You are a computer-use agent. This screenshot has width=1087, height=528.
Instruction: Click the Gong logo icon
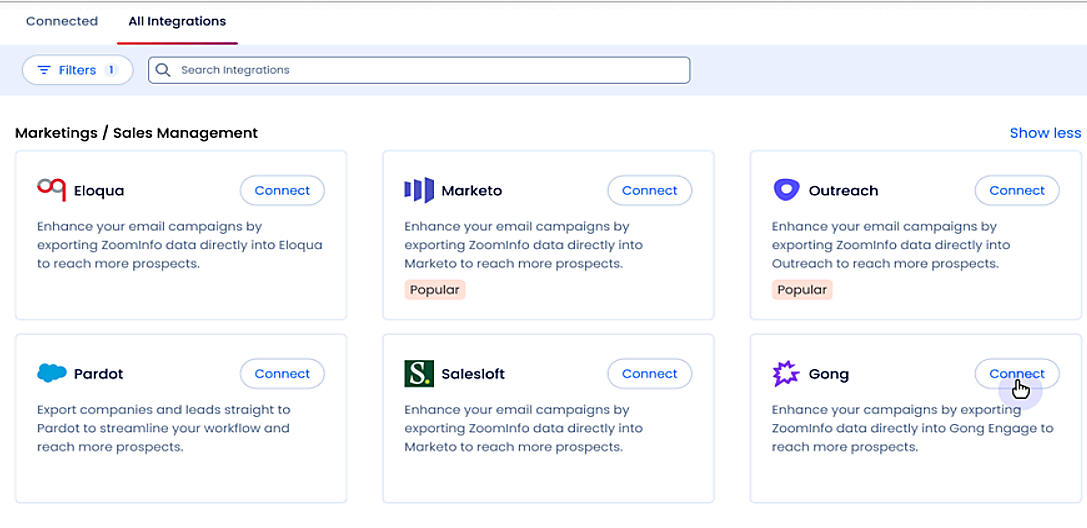coord(786,373)
